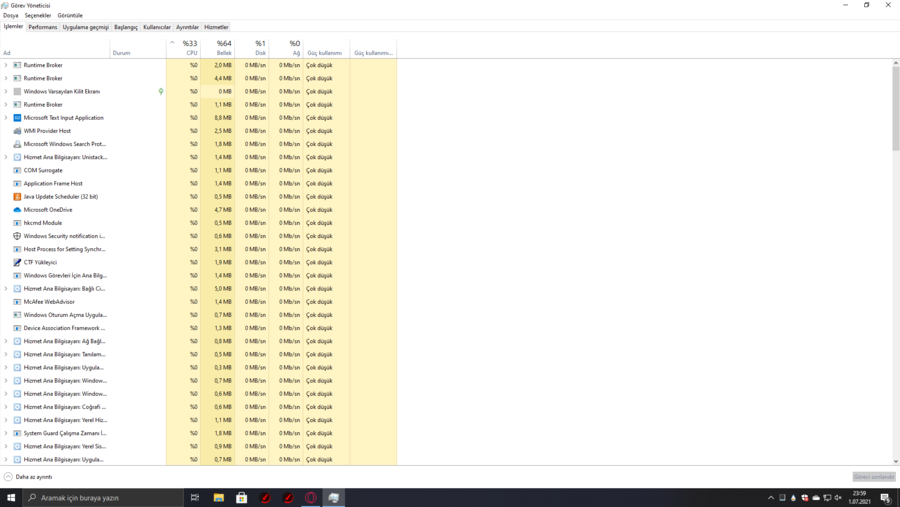Expand the System Guard Çalışma Zamanı row
This screenshot has width=900, height=507.
[x=6, y=433]
